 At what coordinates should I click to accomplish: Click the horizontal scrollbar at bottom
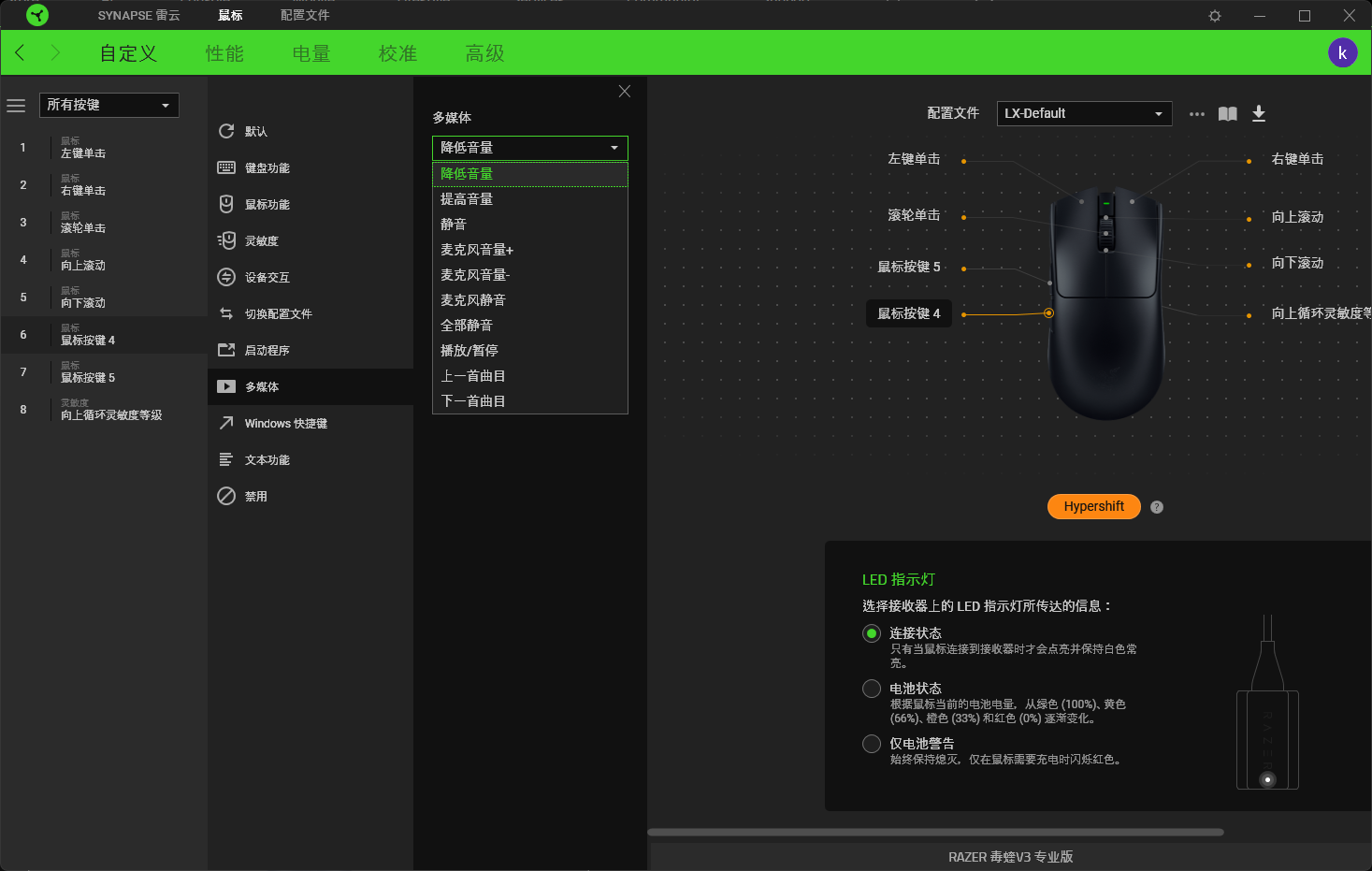935,832
